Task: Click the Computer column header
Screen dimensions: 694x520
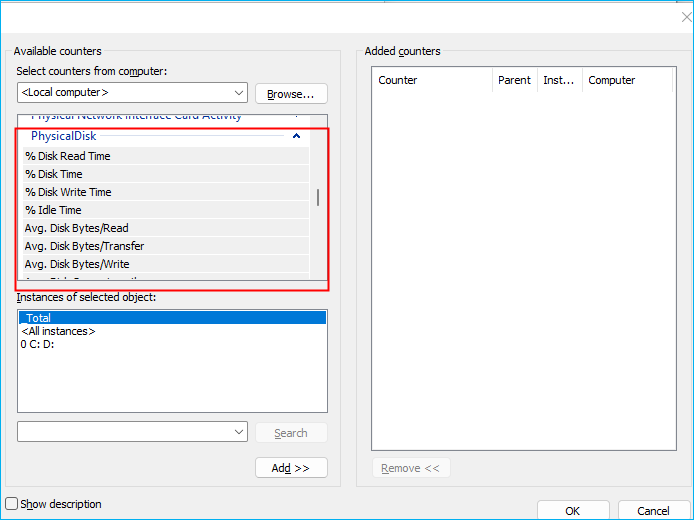Action: (628, 80)
